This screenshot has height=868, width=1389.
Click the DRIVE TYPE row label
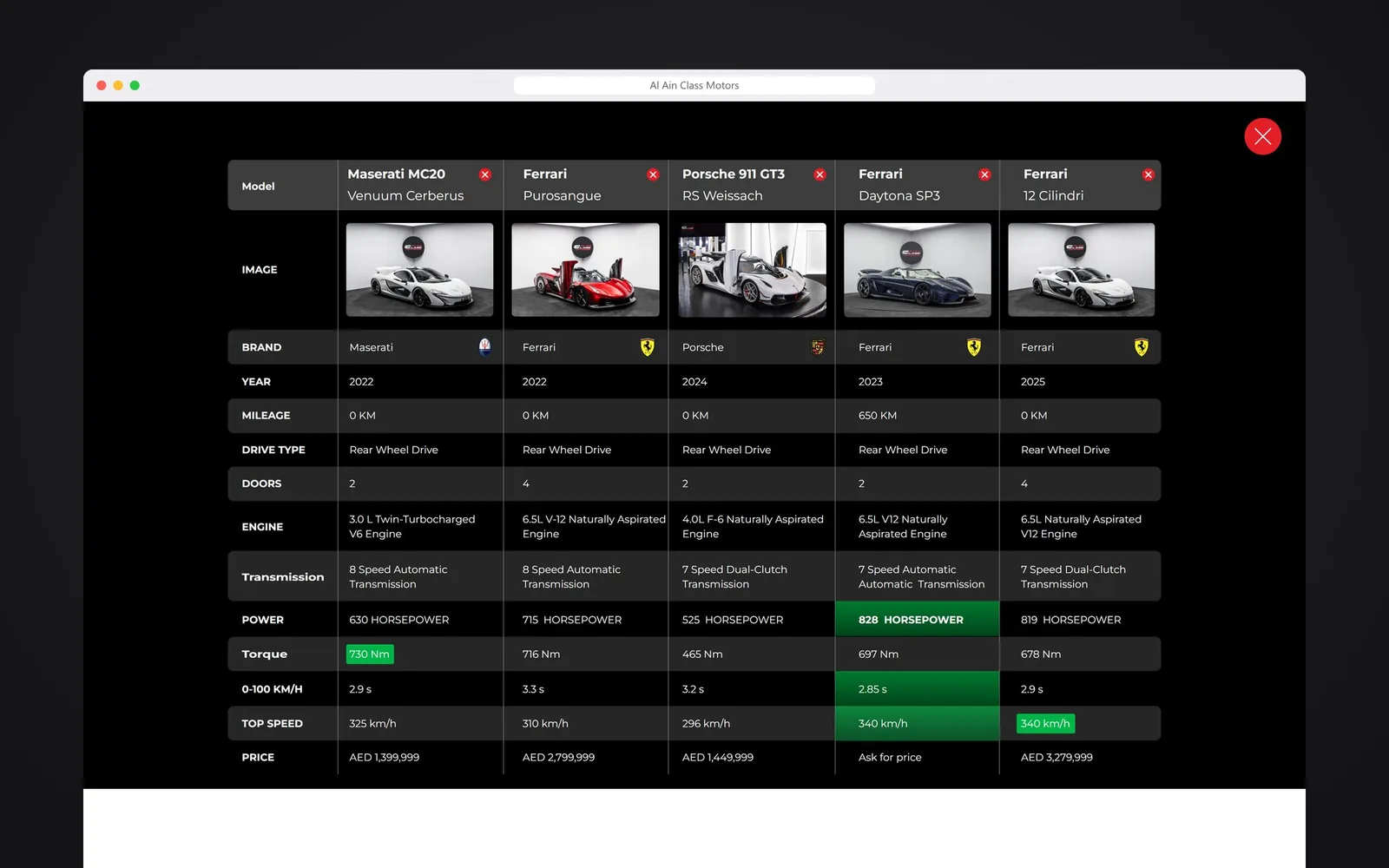click(273, 450)
